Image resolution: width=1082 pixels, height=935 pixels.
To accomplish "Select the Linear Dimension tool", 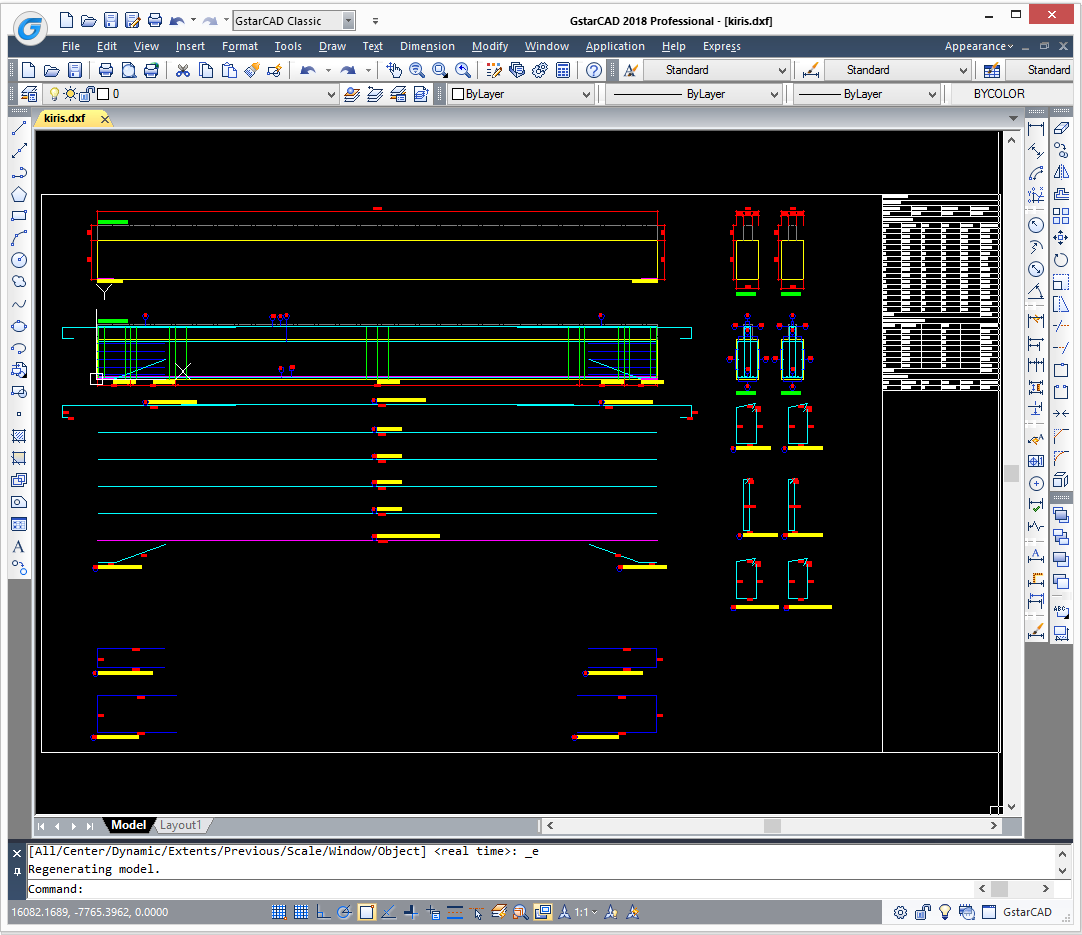I will pyautogui.click(x=1036, y=128).
